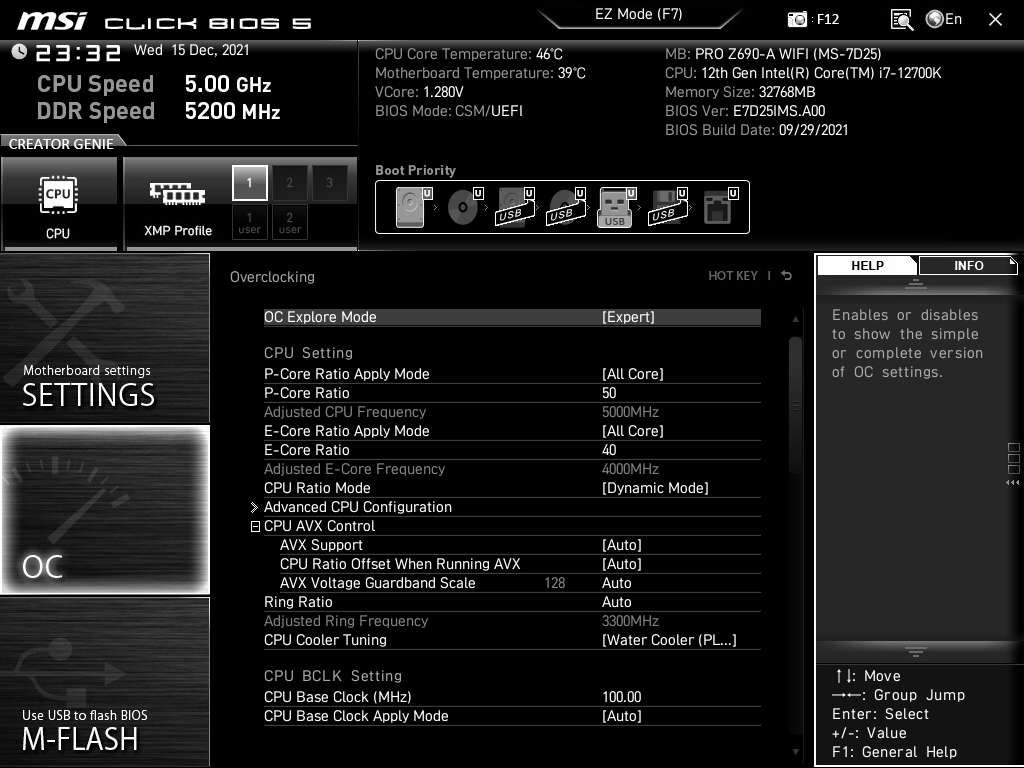The width and height of the screenshot is (1024, 768).
Task: Edit the P-Core Ratio value 50
Action: coord(609,393)
